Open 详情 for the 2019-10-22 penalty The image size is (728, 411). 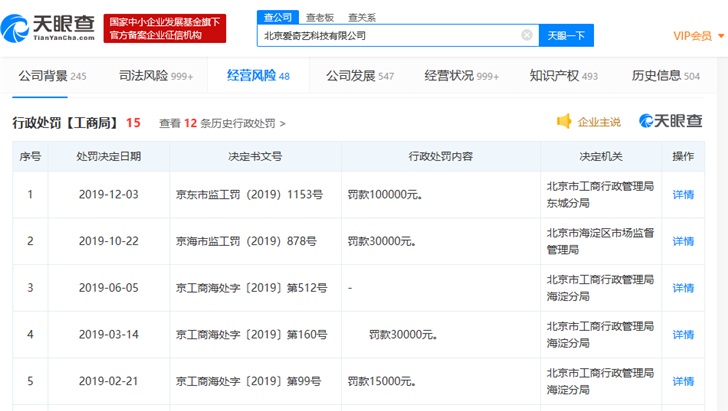[x=683, y=241]
